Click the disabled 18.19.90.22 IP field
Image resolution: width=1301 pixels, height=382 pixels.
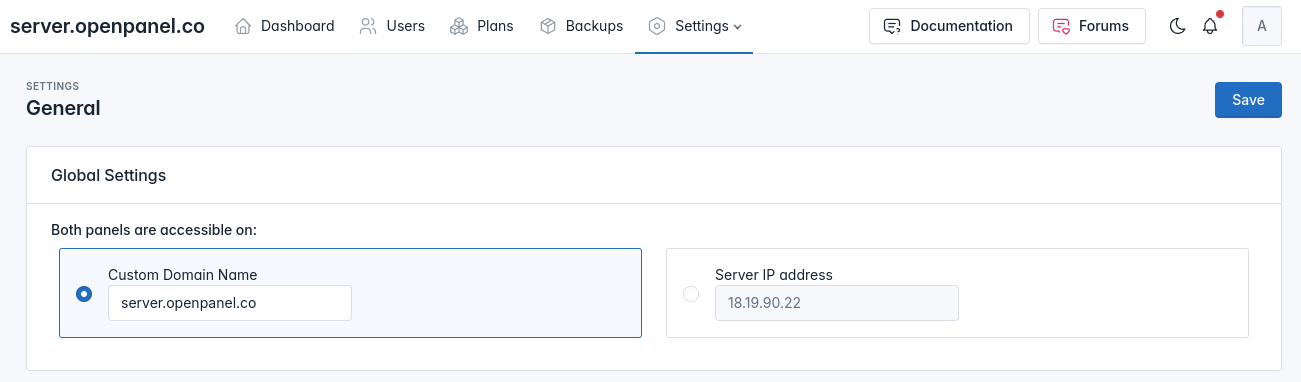click(837, 303)
